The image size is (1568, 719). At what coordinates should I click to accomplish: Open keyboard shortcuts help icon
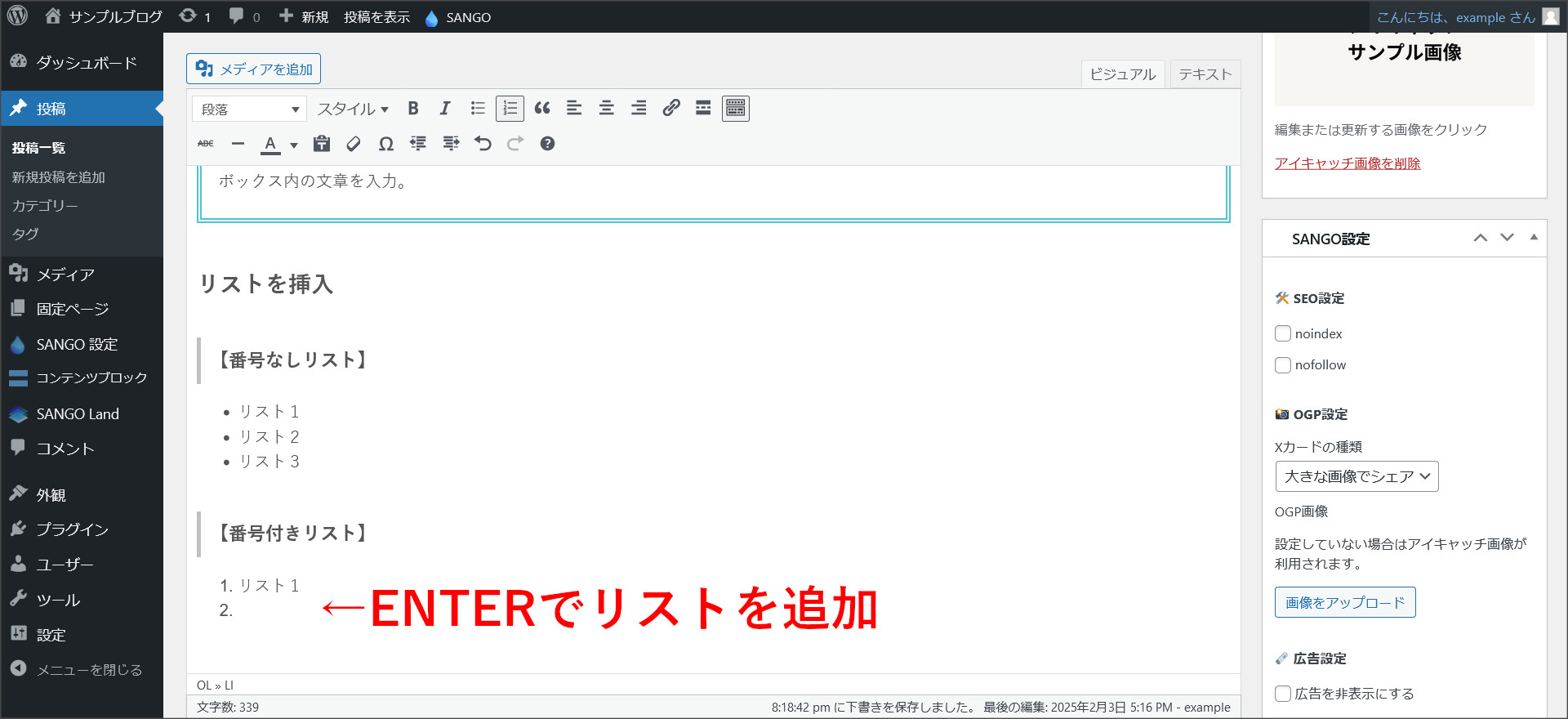[547, 144]
